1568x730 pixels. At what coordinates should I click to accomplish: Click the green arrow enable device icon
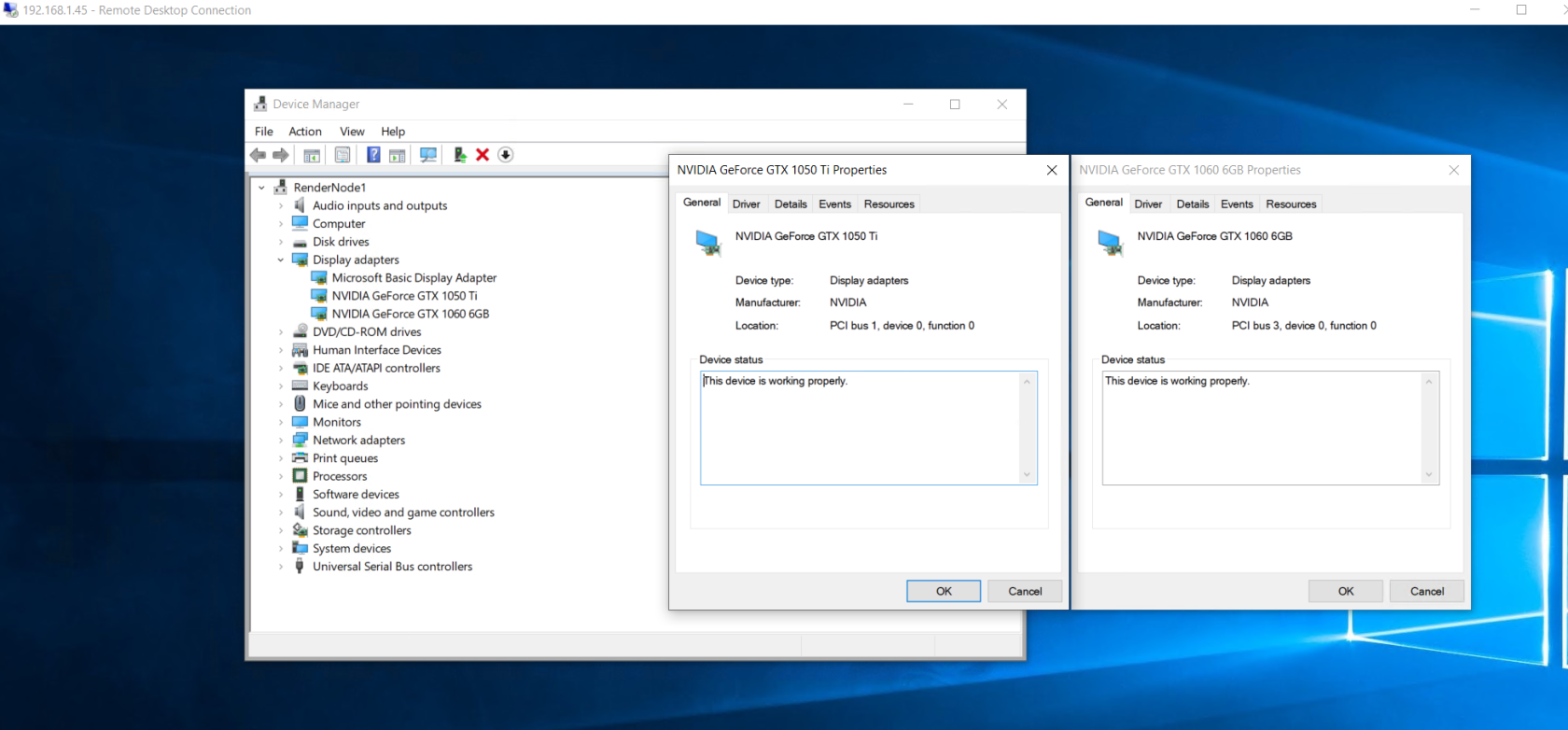(459, 155)
